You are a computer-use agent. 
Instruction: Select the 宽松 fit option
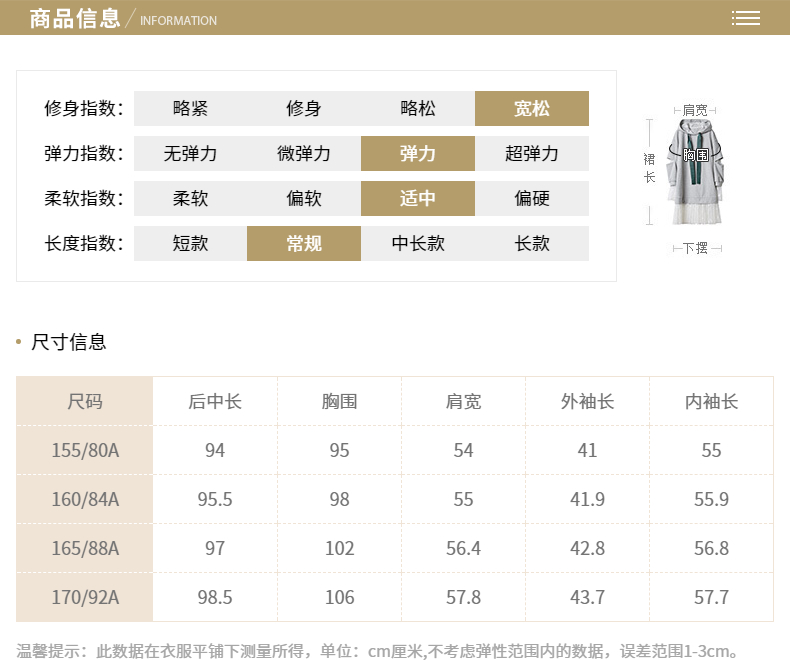pos(531,109)
